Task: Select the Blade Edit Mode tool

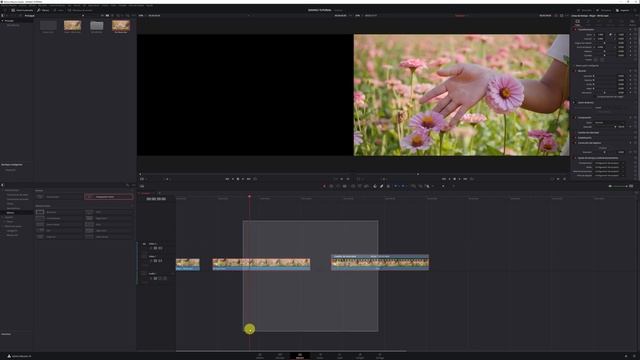Action: tap(344, 186)
